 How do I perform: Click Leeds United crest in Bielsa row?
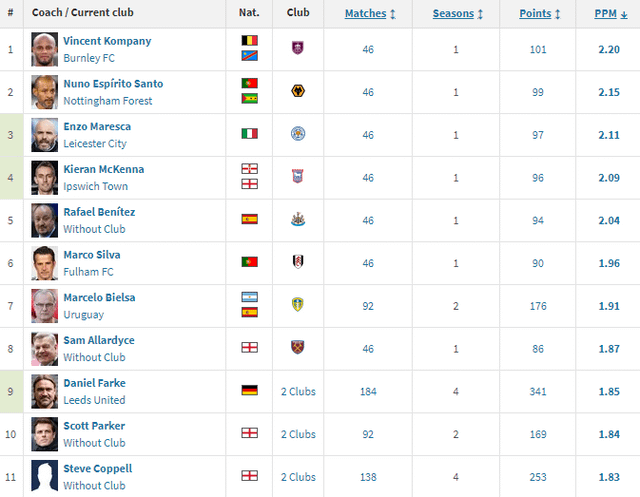(297, 305)
